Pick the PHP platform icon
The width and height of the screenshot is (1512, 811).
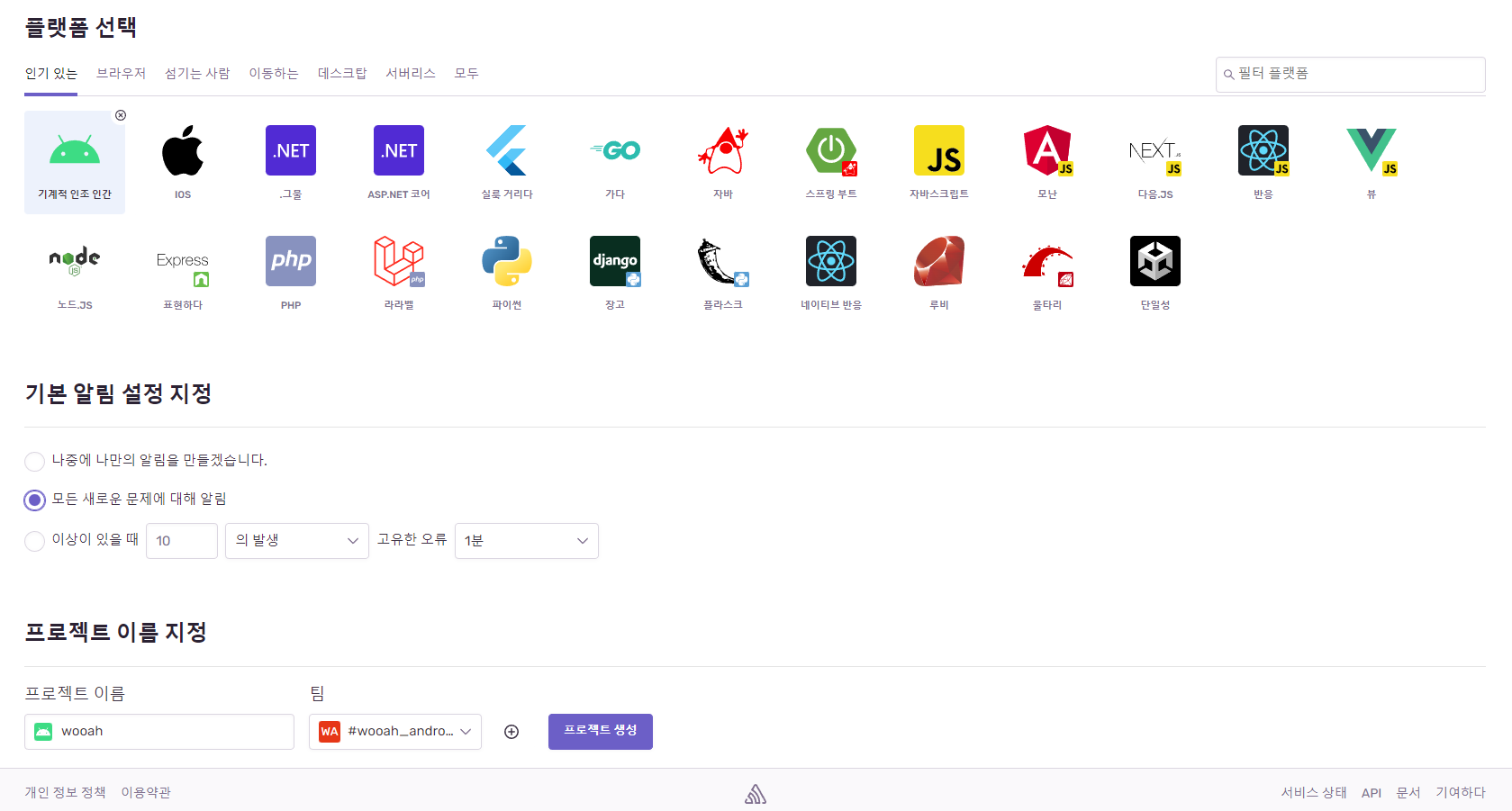pyautogui.click(x=291, y=261)
